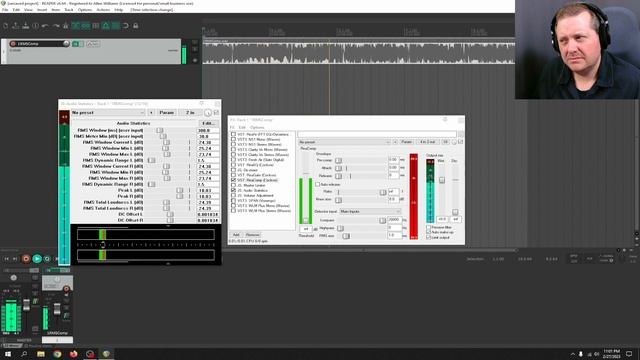Viewport: 640px width, 360px height.
Task: Open taskbar search icon
Action: [x=24, y=354]
